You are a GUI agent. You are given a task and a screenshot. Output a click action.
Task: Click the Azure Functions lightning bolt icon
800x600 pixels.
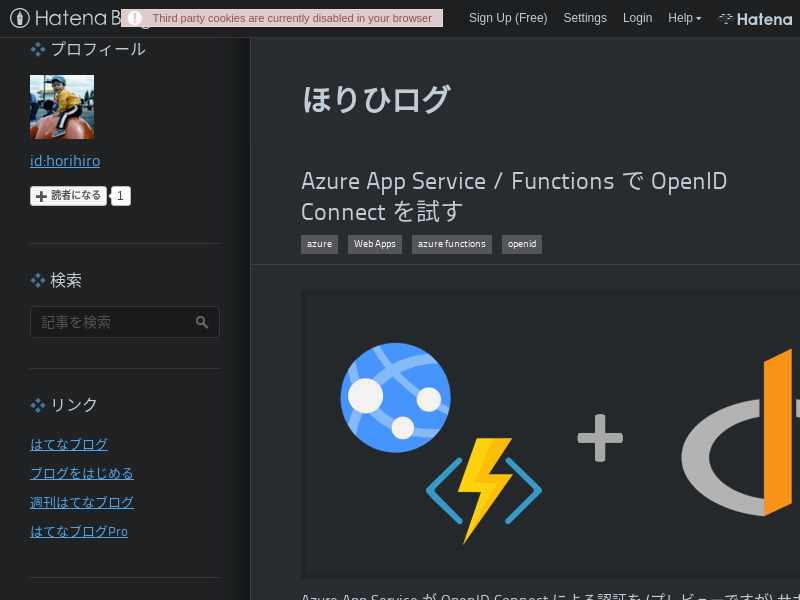[x=484, y=490]
